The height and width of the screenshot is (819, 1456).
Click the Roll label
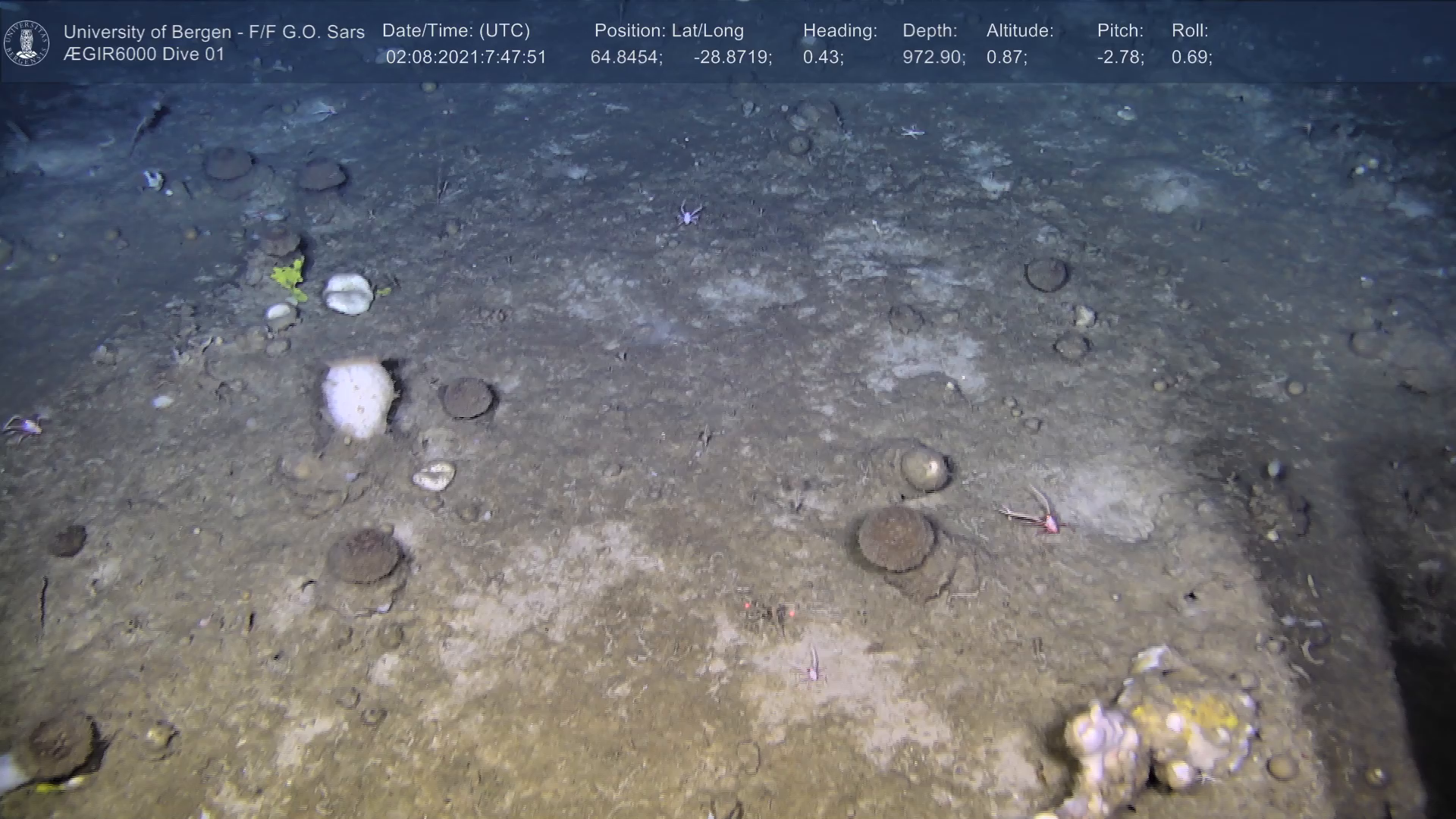coord(1189,31)
